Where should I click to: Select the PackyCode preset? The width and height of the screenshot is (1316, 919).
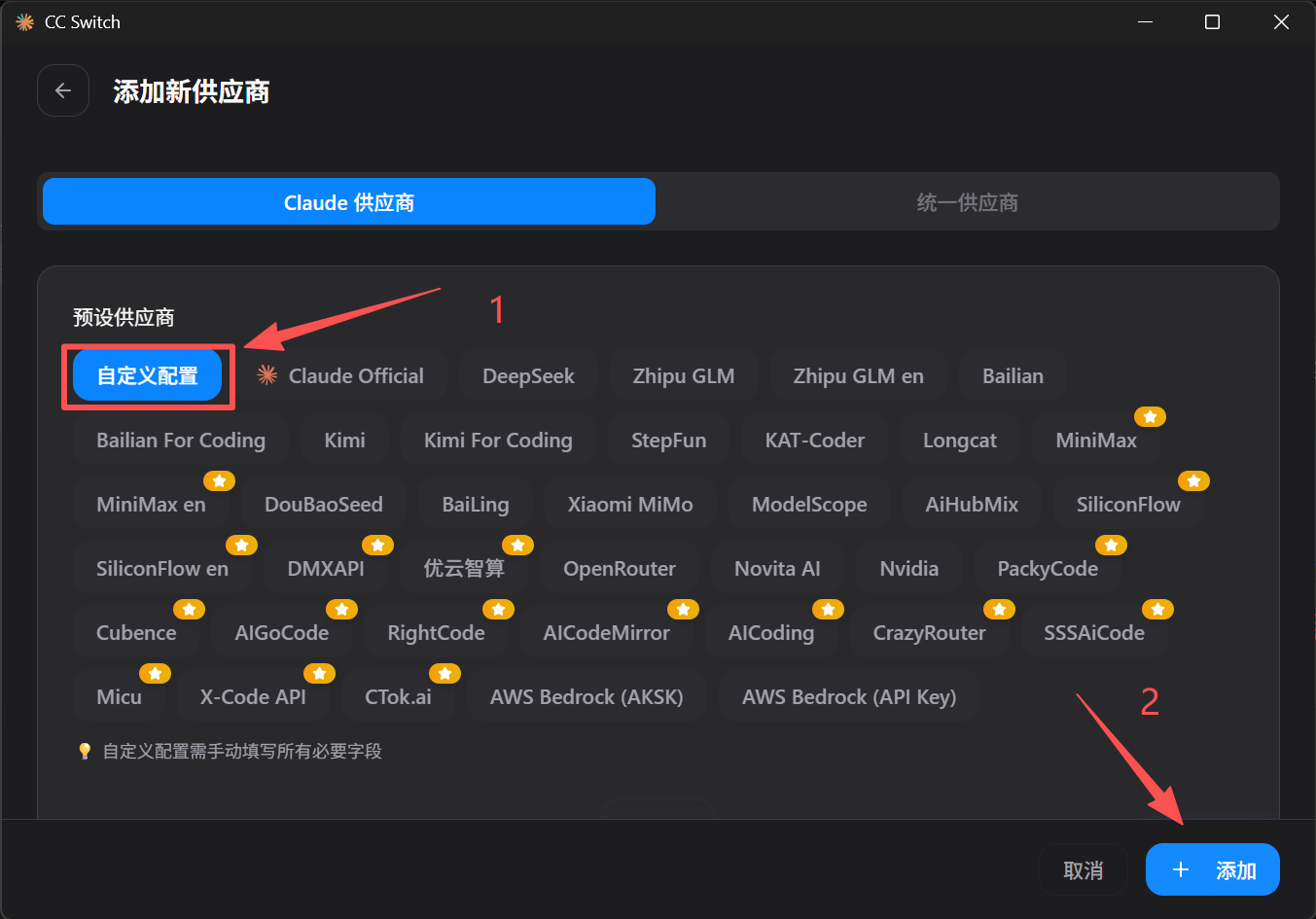[1048, 568]
